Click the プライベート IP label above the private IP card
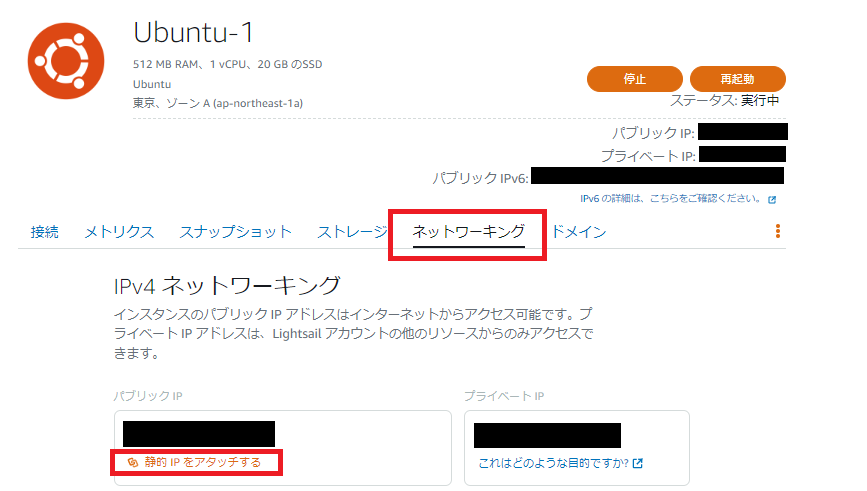Image resolution: width=867 pixels, height=491 pixels. pos(504,396)
